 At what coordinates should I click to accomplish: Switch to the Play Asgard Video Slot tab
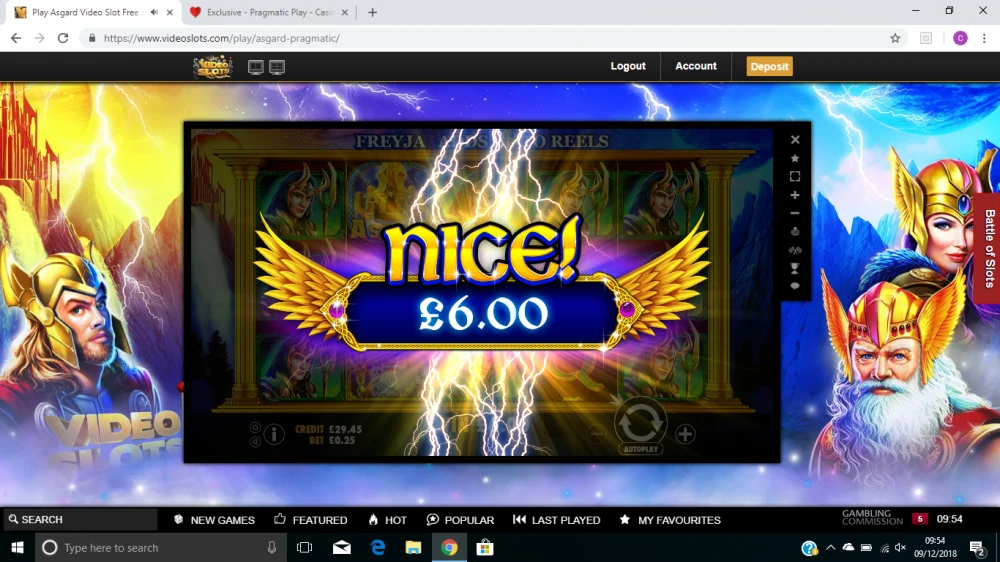(x=85, y=12)
